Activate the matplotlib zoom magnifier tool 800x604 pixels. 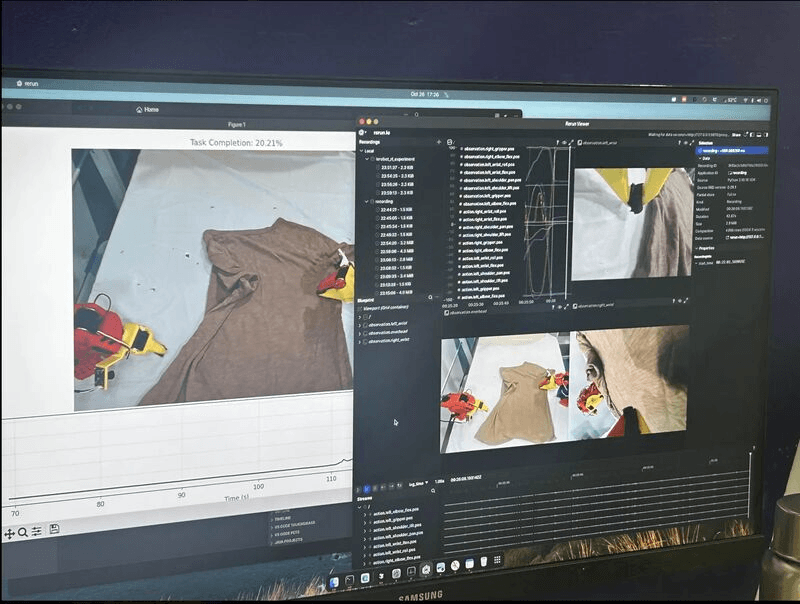click(23, 532)
